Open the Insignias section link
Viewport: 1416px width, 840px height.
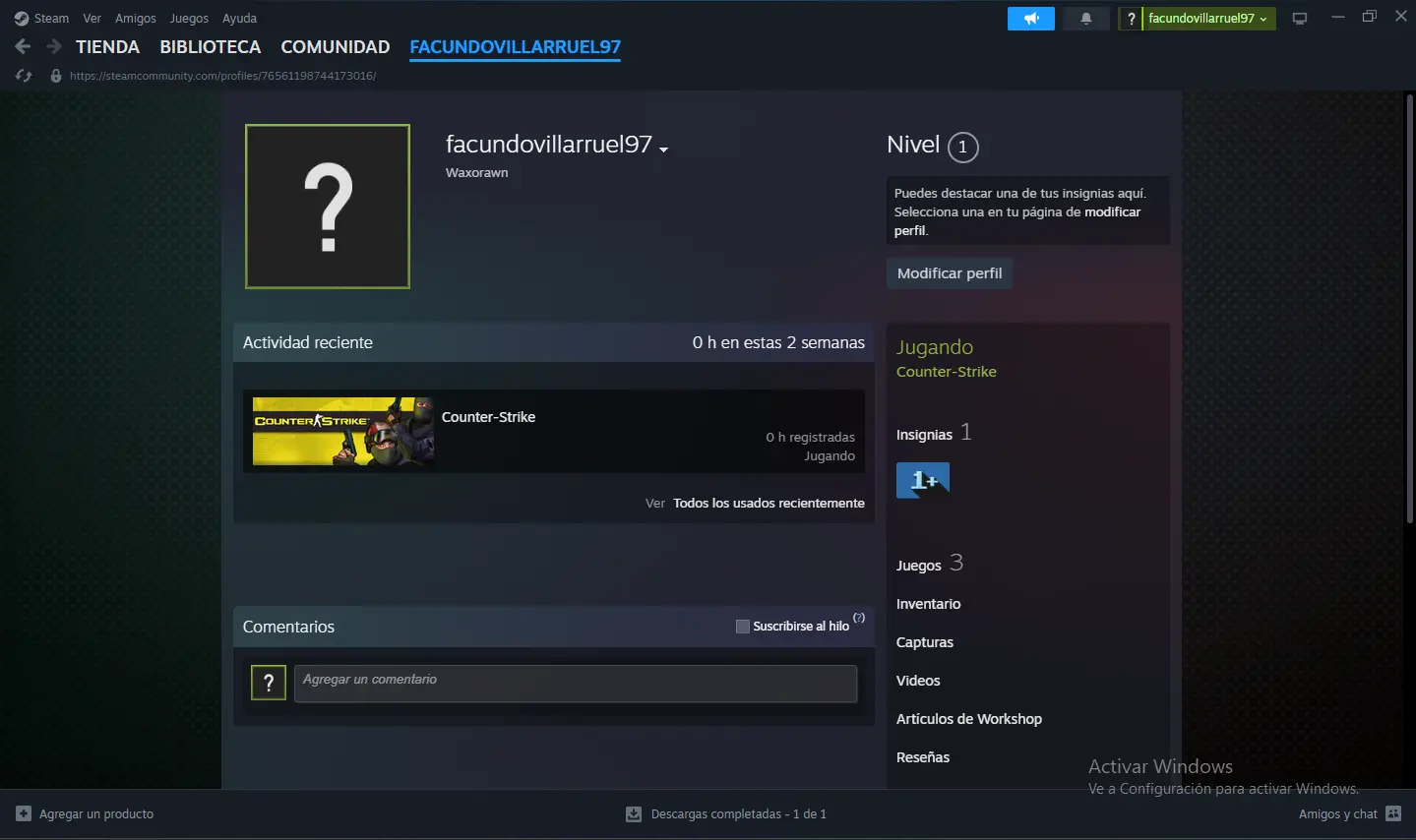(x=924, y=435)
